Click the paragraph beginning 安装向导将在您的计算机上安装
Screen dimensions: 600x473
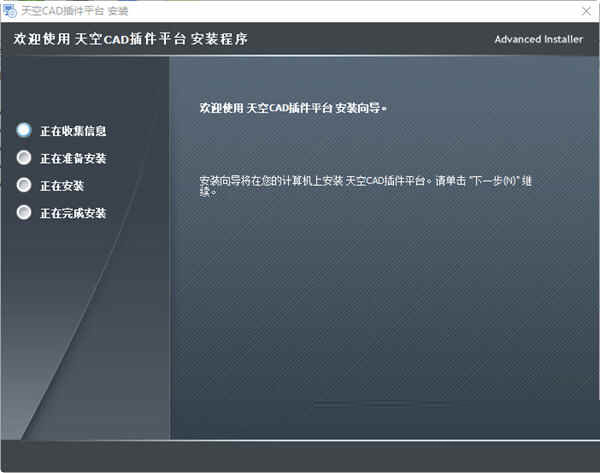pos(365,186)
